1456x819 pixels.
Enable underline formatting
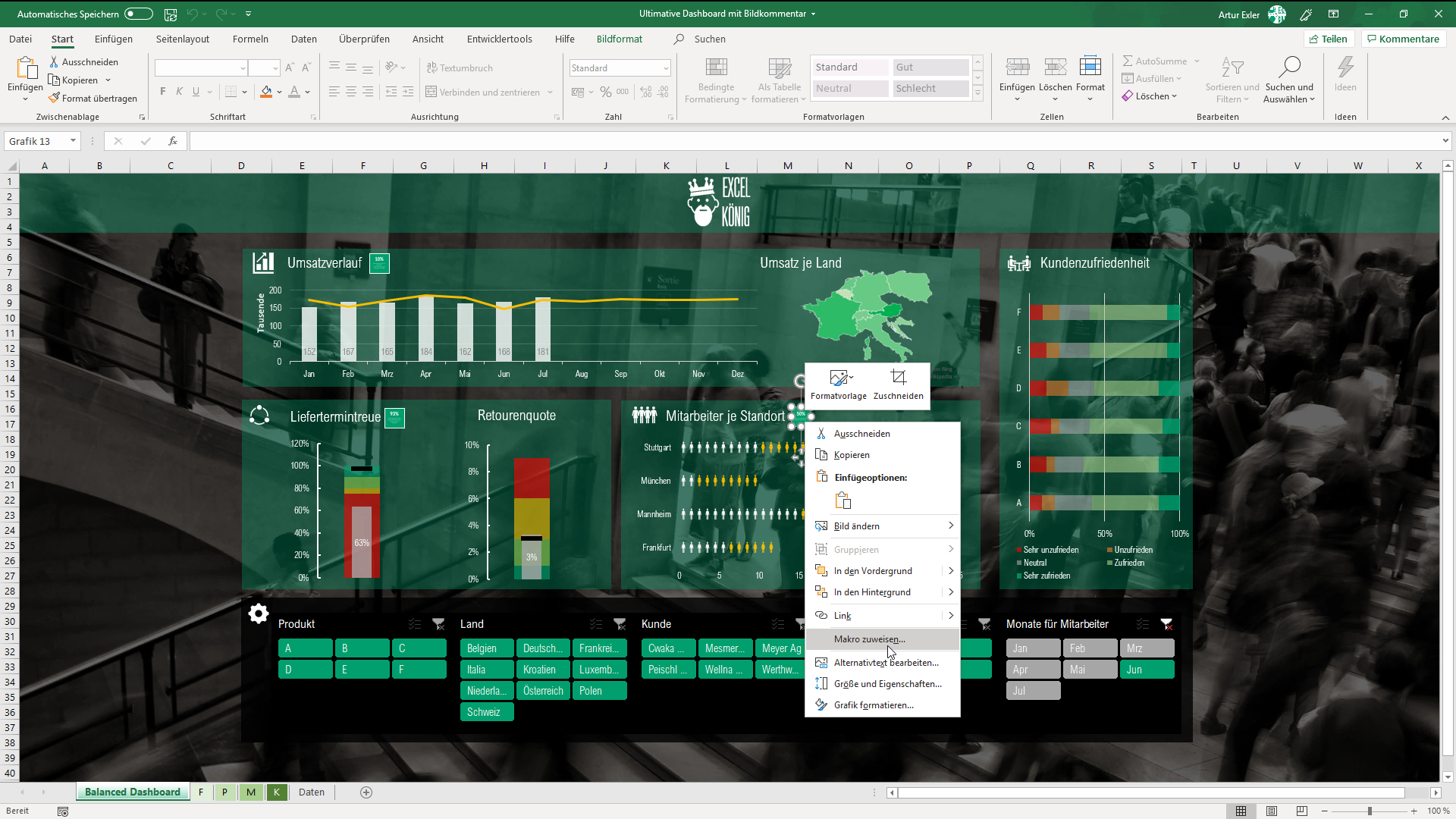196,91
